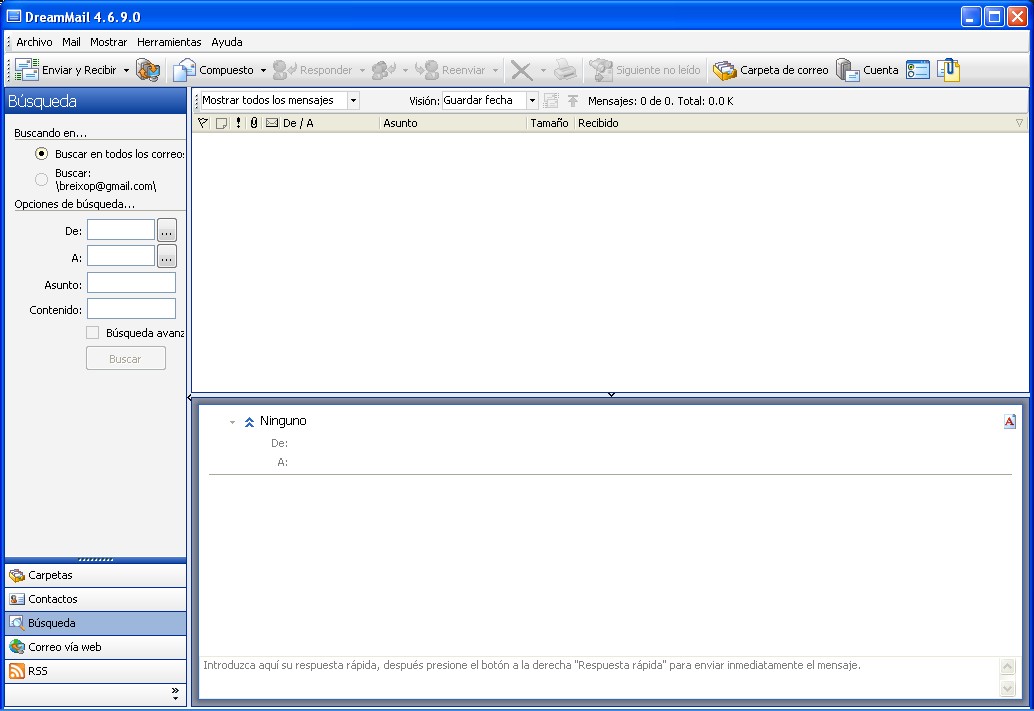Collapse the left panel with splitter arrow
This screenshot has height=711, width=1034.
click(189, 398)
